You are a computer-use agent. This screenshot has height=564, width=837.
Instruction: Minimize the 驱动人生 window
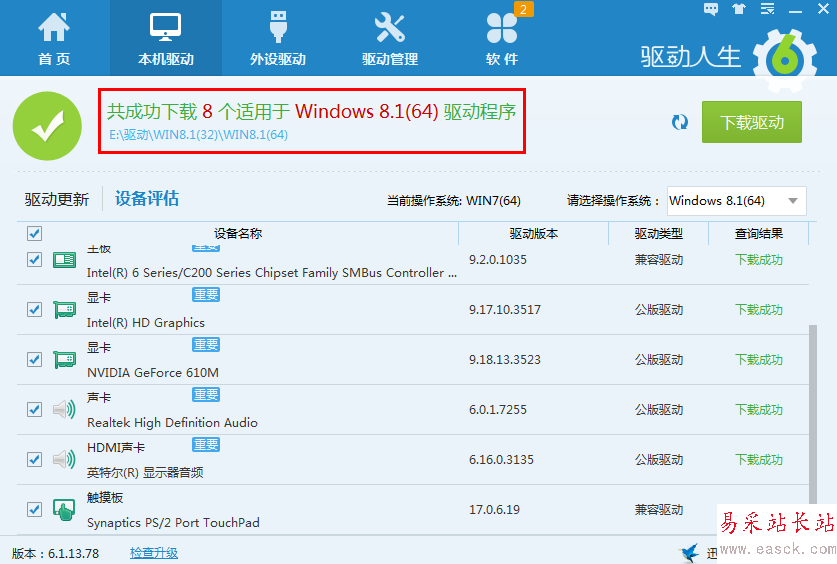(795, 10)
